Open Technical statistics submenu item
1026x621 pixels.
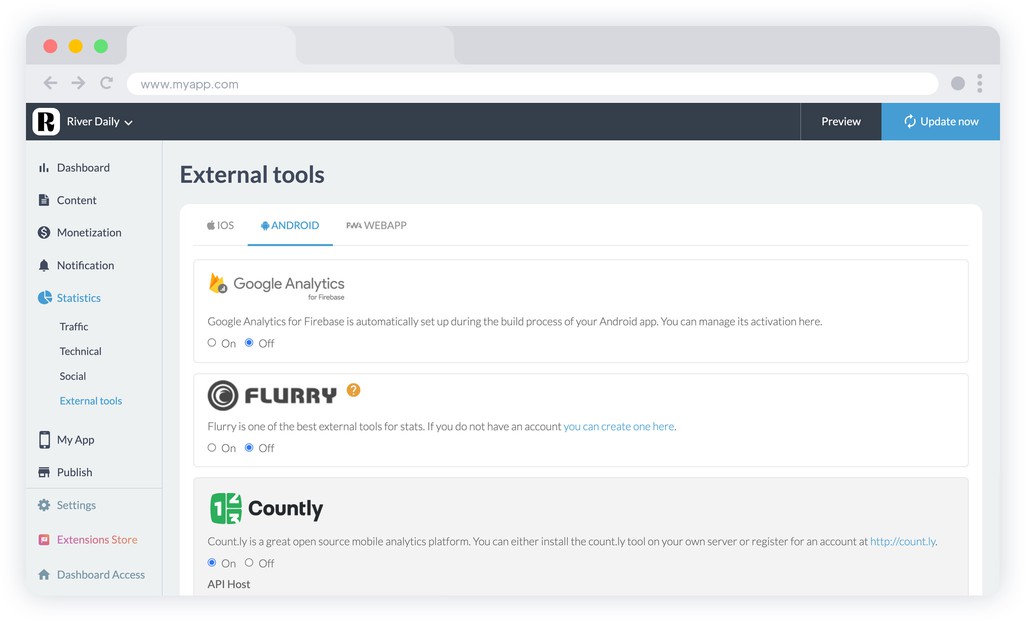pyautogui.click(x=80, y=351)
